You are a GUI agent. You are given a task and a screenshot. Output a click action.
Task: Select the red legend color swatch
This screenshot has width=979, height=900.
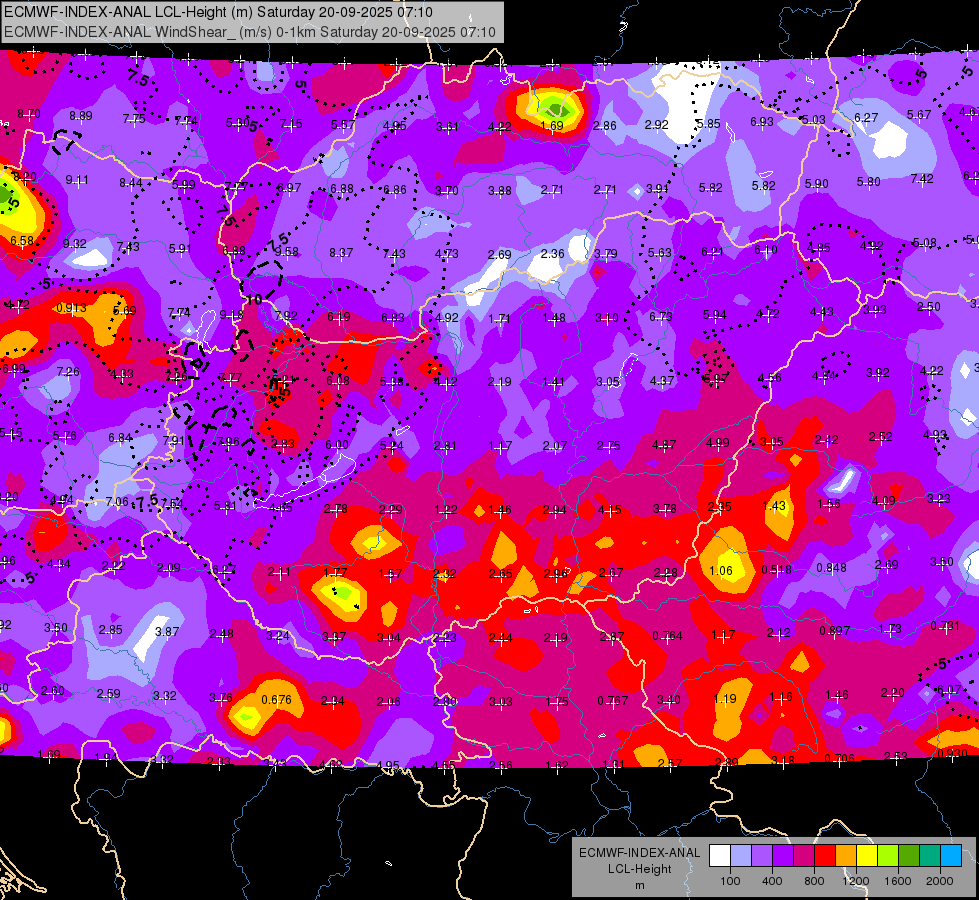click(825, 856)
